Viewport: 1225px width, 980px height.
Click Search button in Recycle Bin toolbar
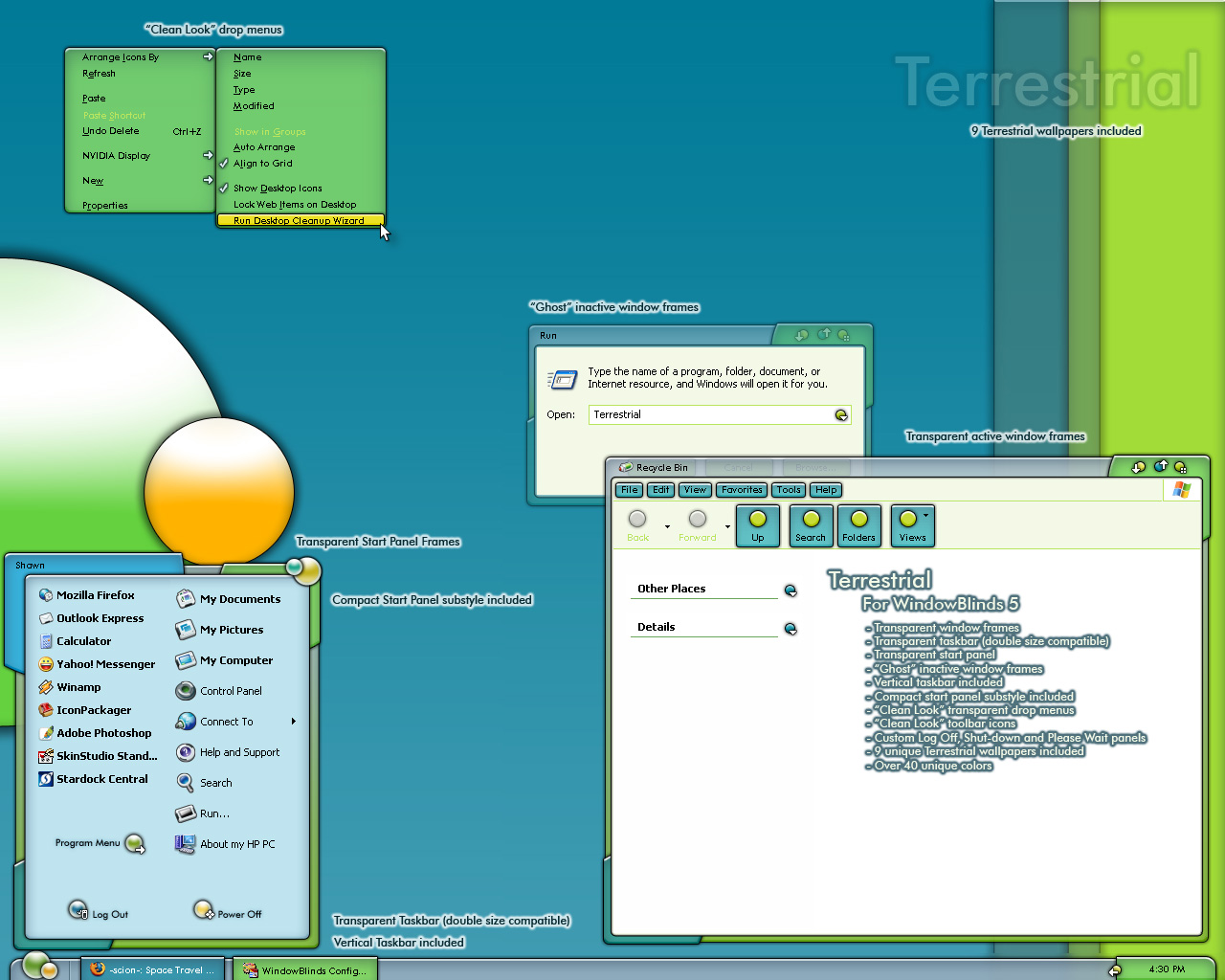[x=811, y=525]
